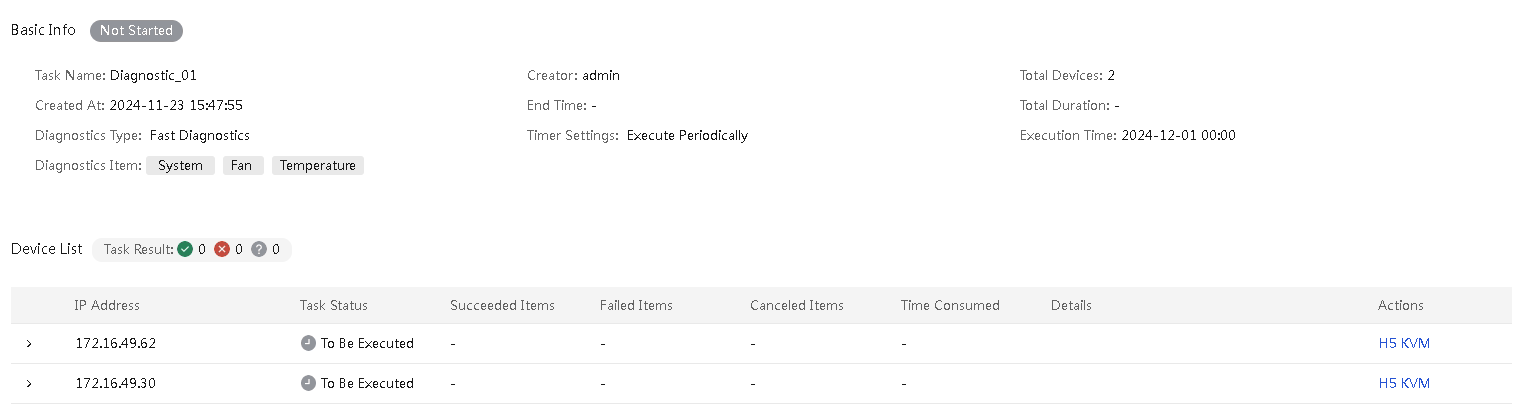This screenshot has width=1527, height=416.
Task: Click the Failed Items column header
Action: pos(636,305)
